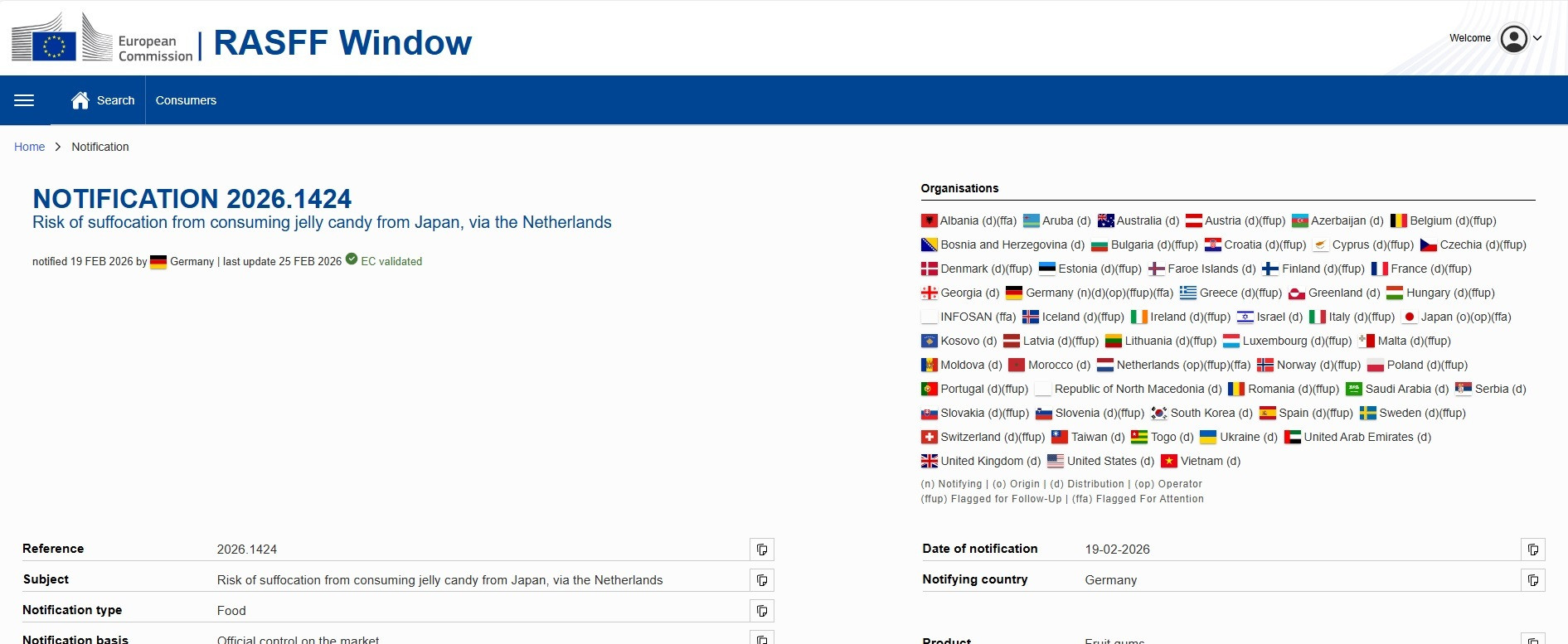This screenshot has height=644, width=1568.
Task: Click the home icon beside Search
Action: click(x=80, y=100)
